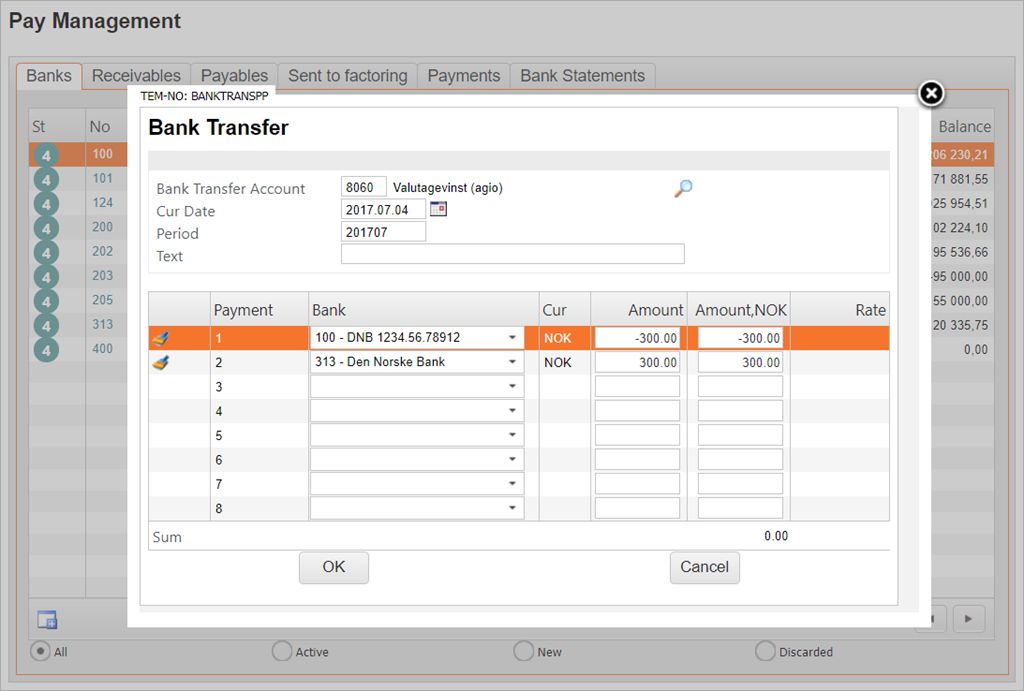
Task: Click the eraser icon on payment row 1
Action: click(x=160, y=338)
